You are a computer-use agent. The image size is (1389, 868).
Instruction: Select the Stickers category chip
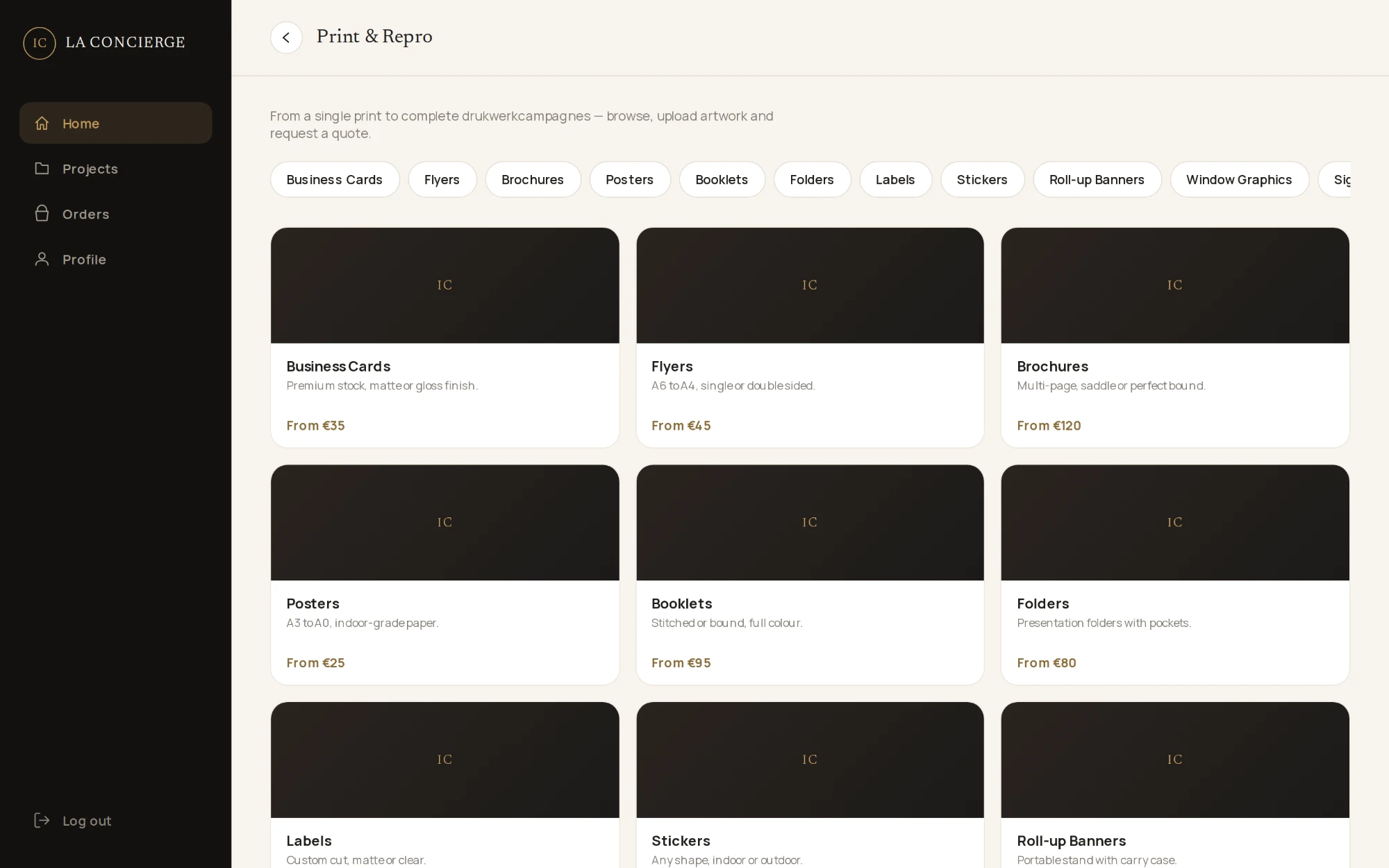pyautogui.click(x=982, y=179)
